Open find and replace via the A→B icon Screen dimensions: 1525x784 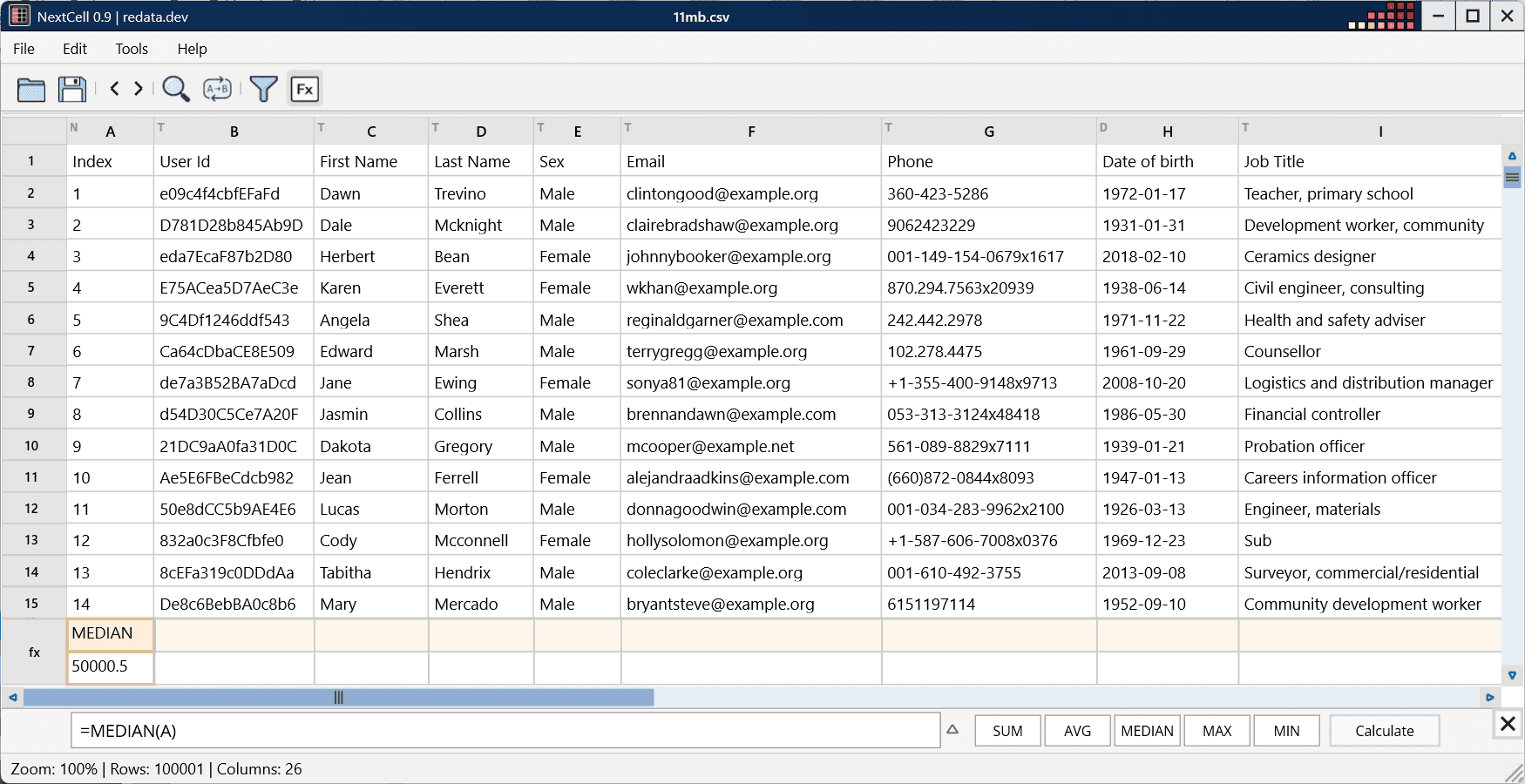tap(217, 88)
